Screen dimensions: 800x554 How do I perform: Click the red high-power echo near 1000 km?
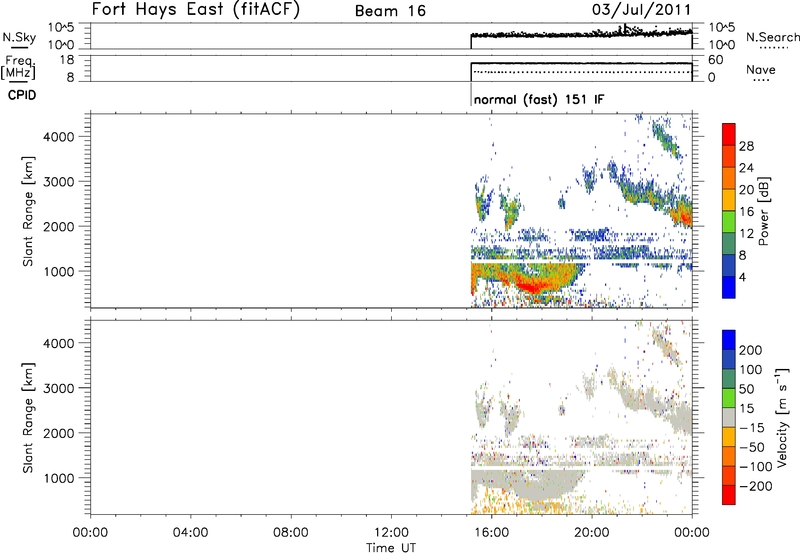pyautogui.click(x=532, y=286)
